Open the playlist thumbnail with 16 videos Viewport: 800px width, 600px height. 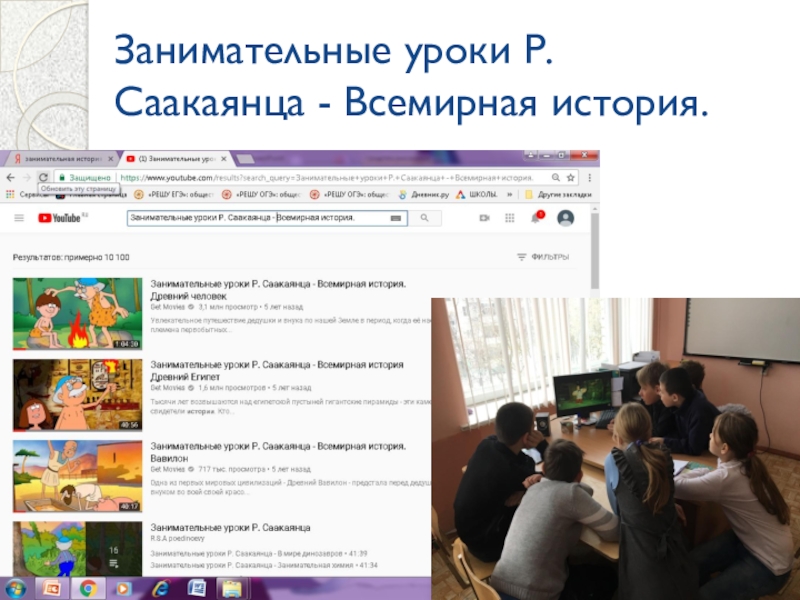(78, 549)
